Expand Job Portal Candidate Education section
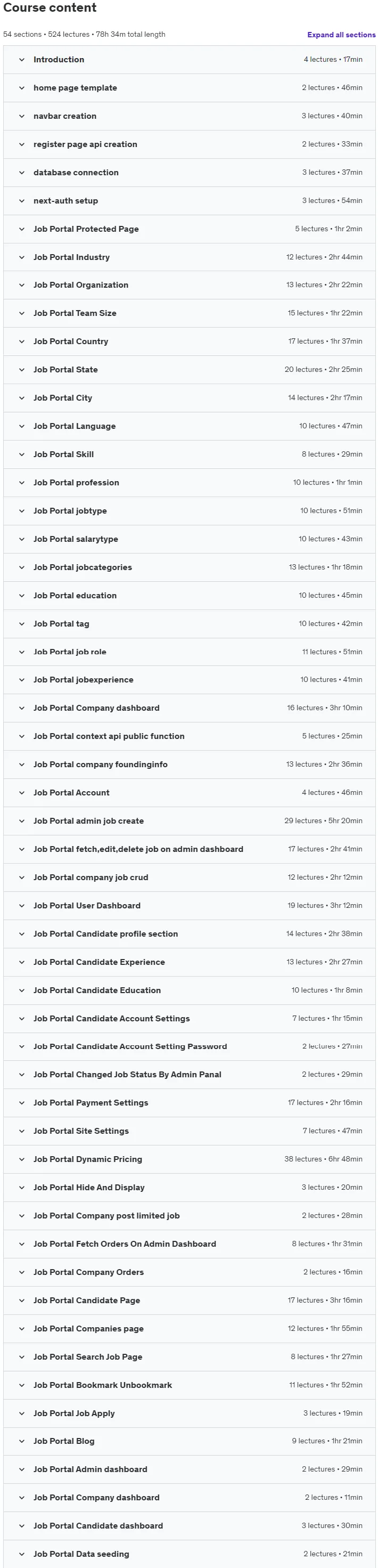 tap(190, 990)
